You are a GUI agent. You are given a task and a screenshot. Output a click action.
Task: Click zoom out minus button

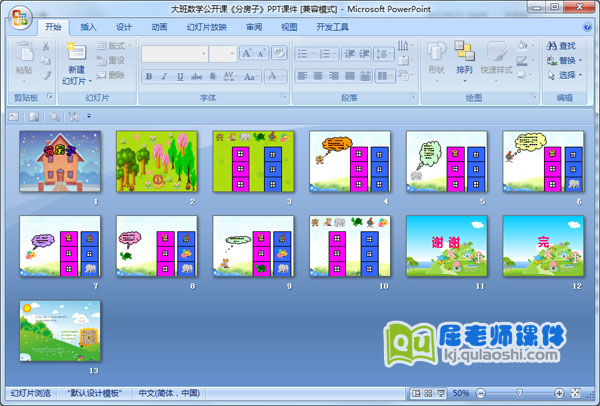pyautogui.click(x=481, y=393)
